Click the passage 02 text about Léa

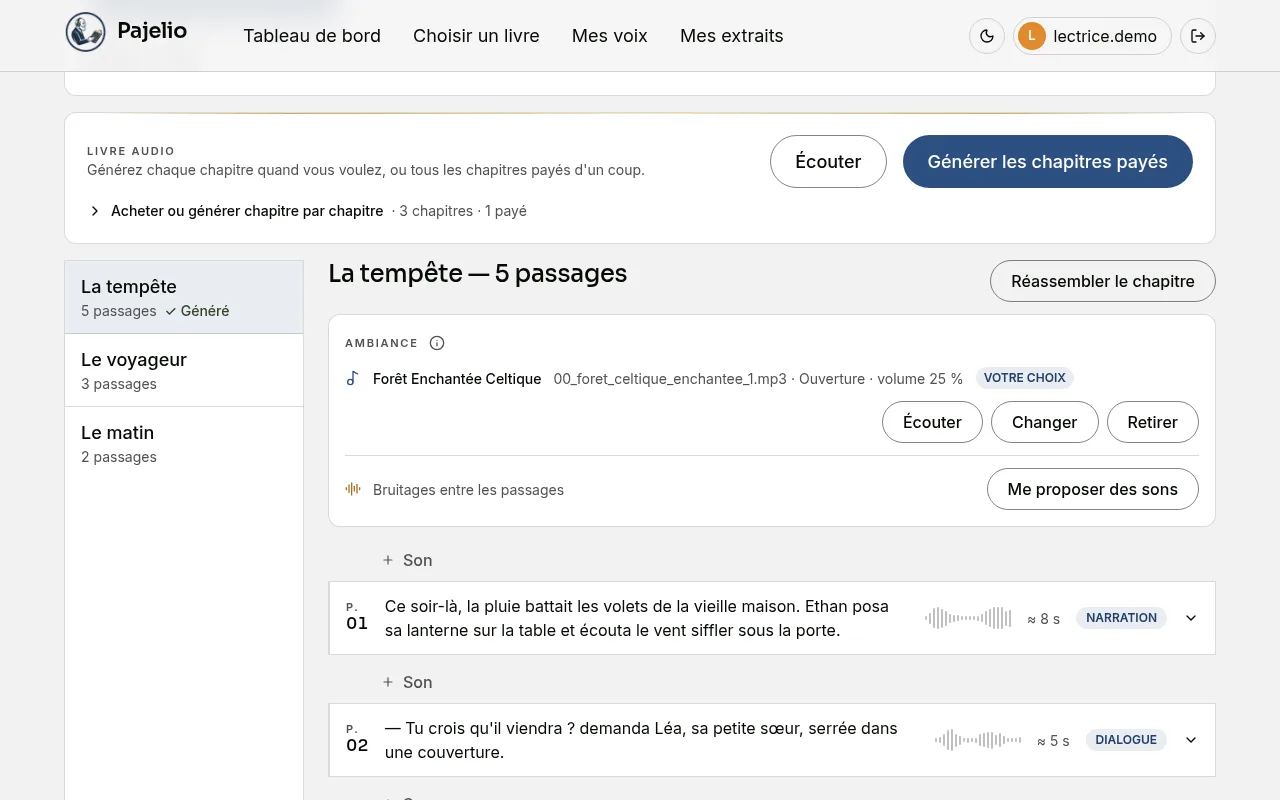[x=641, y=740]
